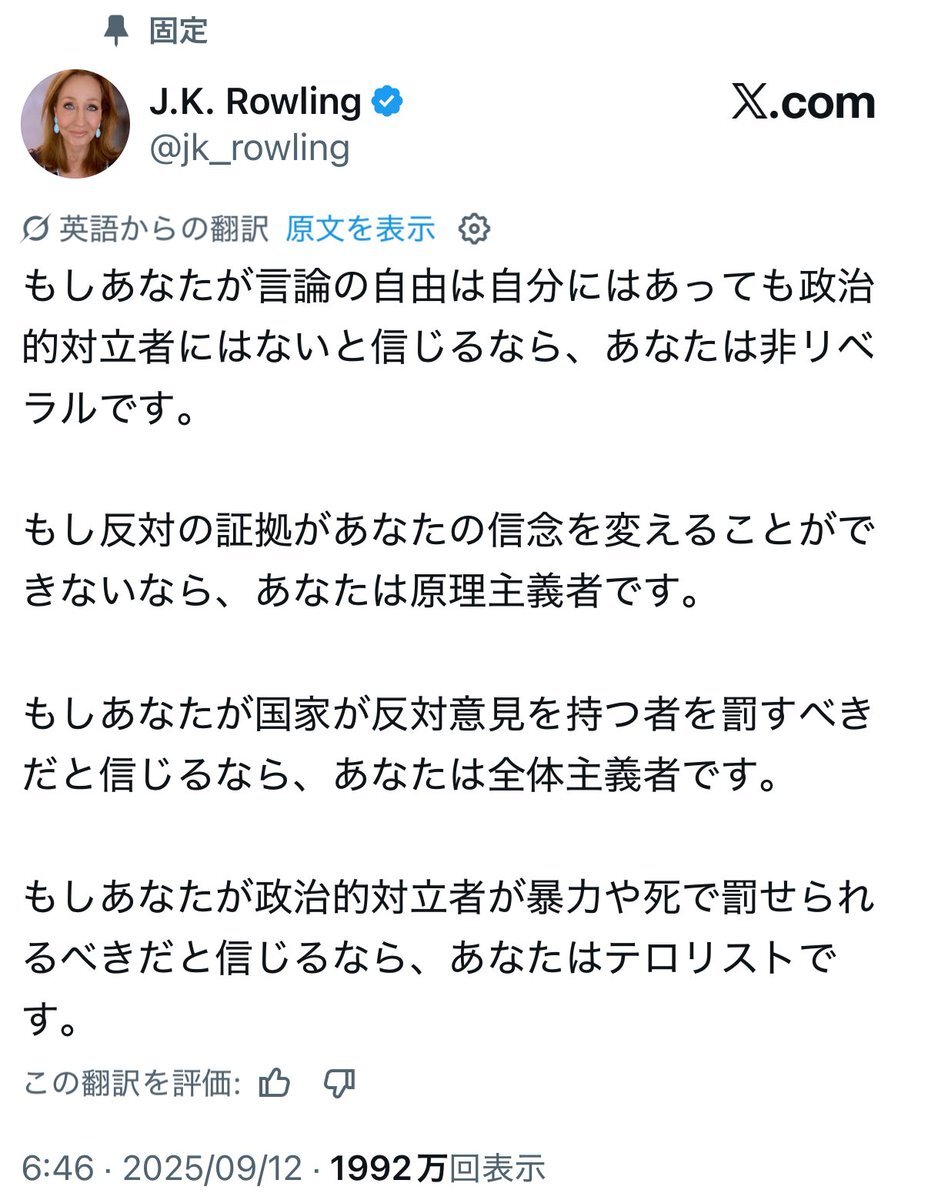Open J.K. Rowling's profile avatar
The image size is (928, 1200).
click(75, 123)
